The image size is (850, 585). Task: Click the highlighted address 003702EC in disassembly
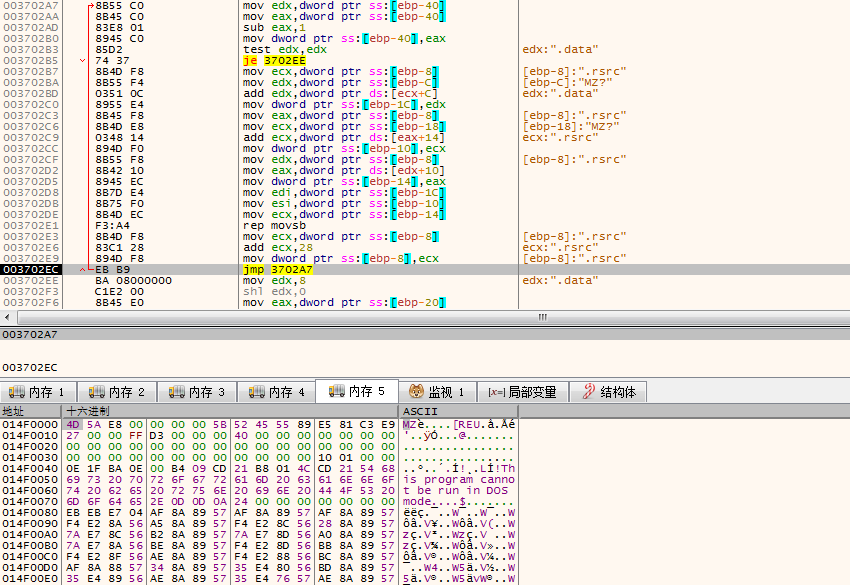(x=31, y=269)
